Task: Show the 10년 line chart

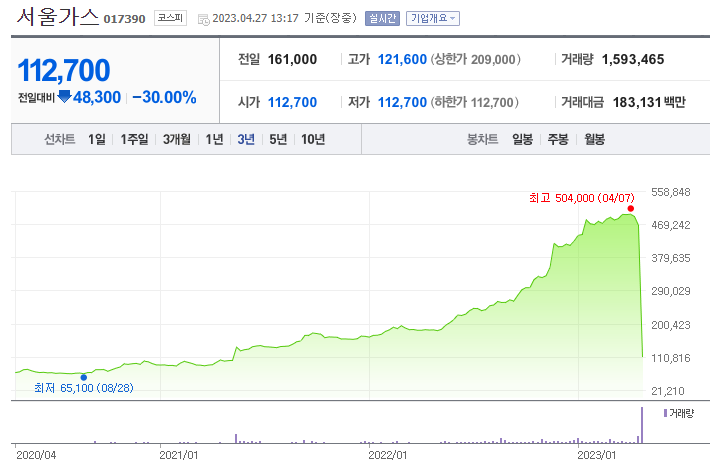Action: [x=313, y=139]
